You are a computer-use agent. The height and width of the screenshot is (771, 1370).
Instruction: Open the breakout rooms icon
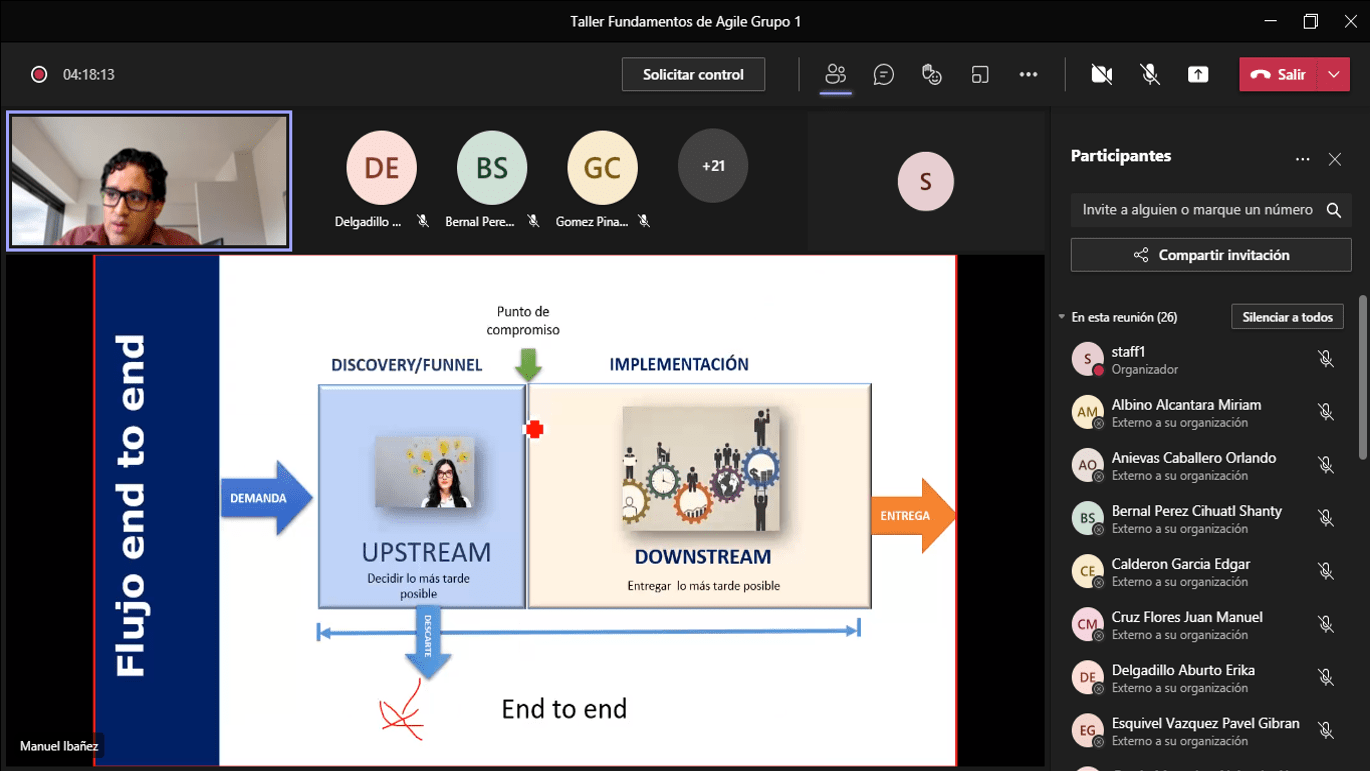point(979,75)
